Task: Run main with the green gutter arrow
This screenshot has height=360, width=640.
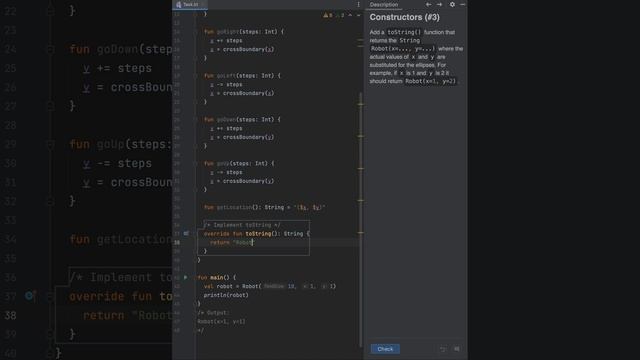Action: (186, 278)
